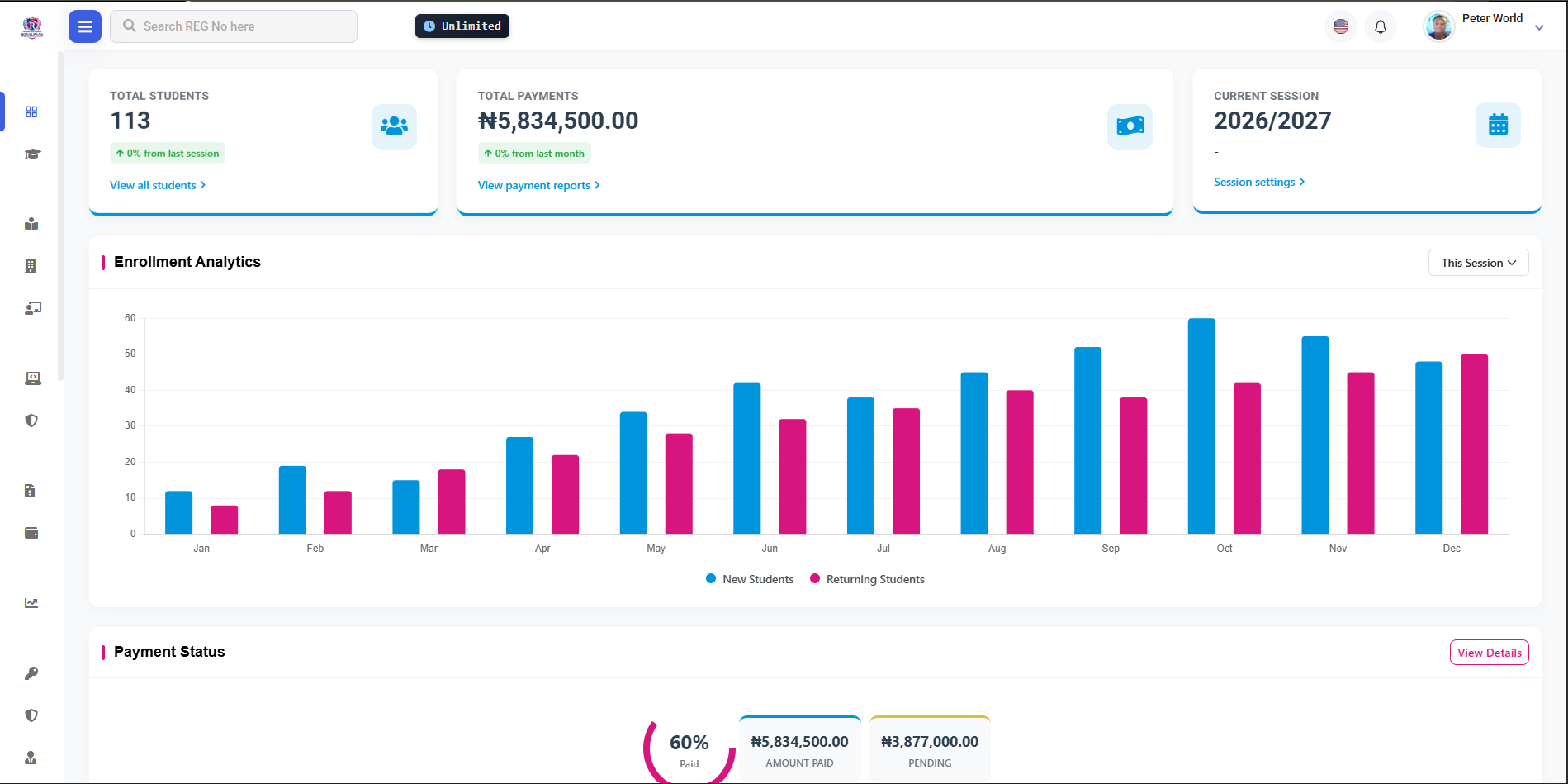Click the 2026/2027 current session value
The height and width of the screenshot is (784, 1568).
pyautogui.click(x=1272, y=121)
